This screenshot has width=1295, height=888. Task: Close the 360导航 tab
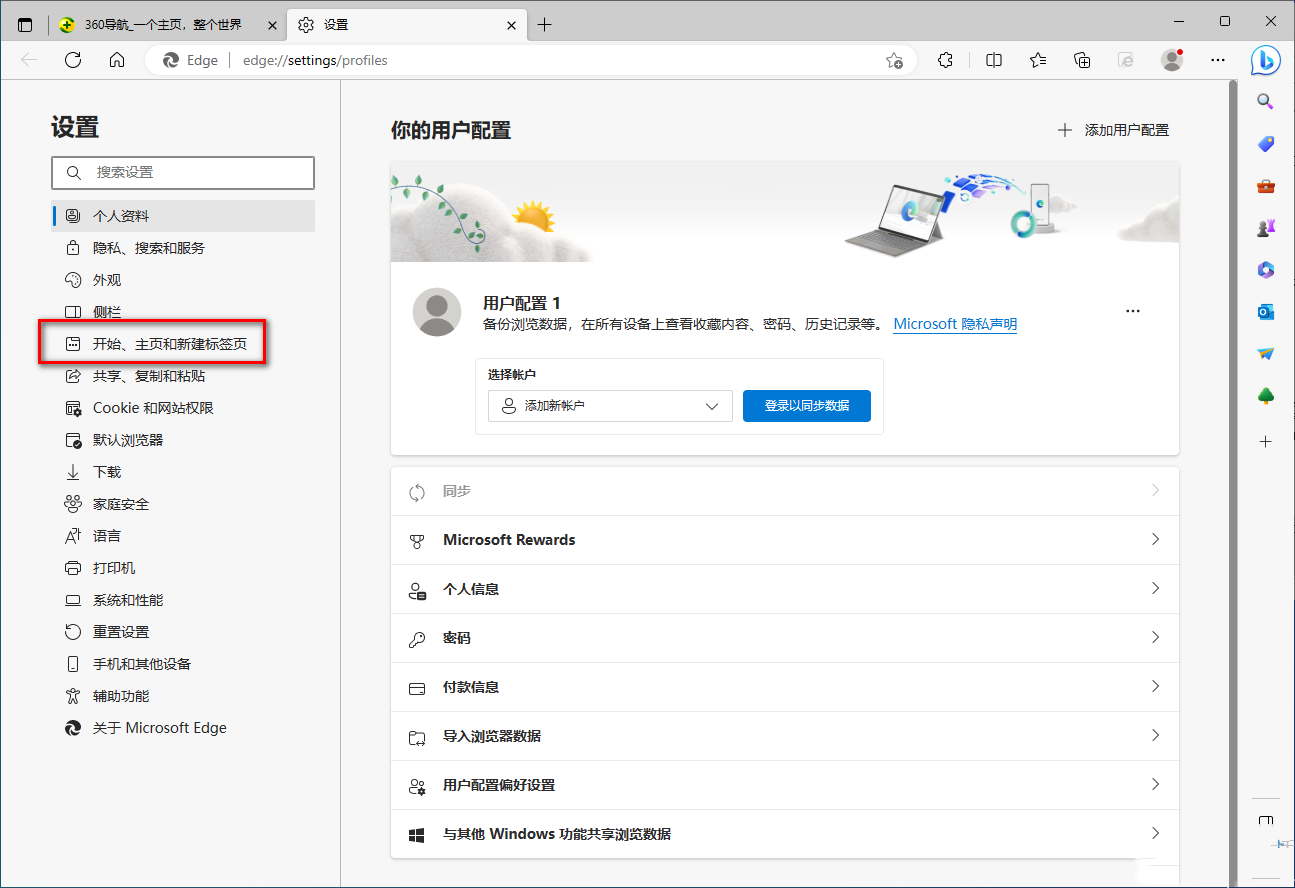click(x=272, y=25)
